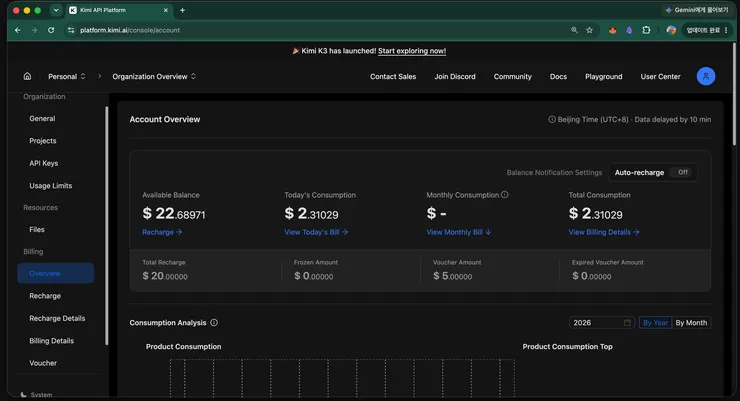The height and width of the screenshot is (401, 740).
Task: Click the page vertical scrollbar
Action: tap(734, 94)
